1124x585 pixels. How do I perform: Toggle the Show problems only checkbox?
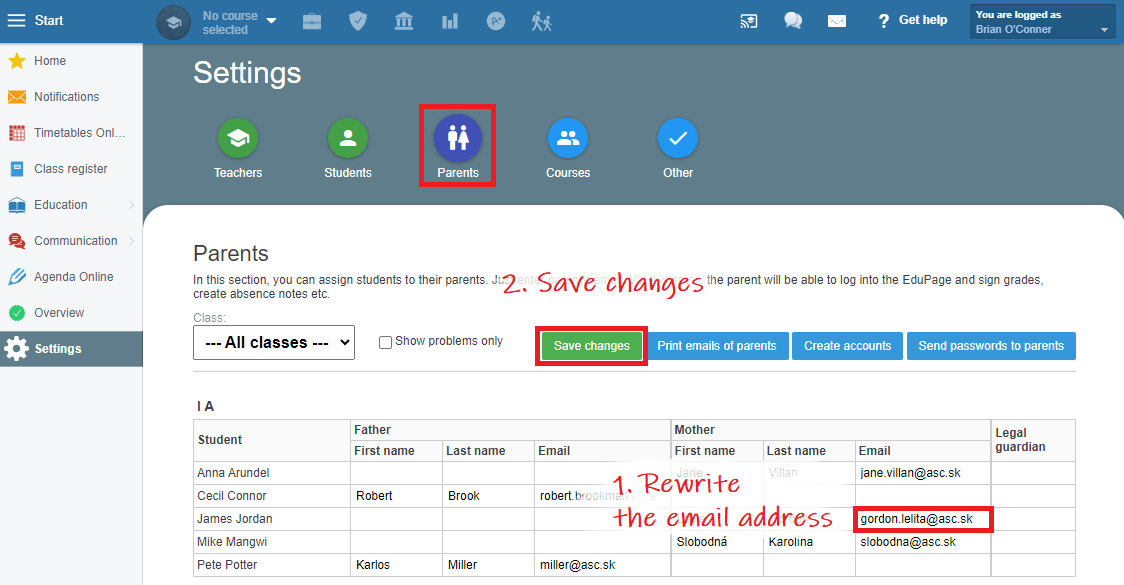(x=386, y=342)
